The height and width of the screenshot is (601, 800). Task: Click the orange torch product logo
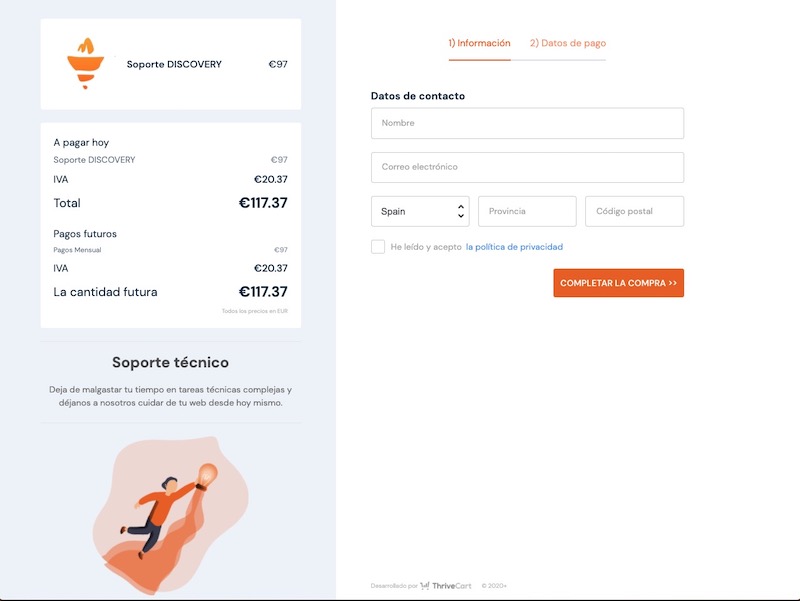coord(86,63)
